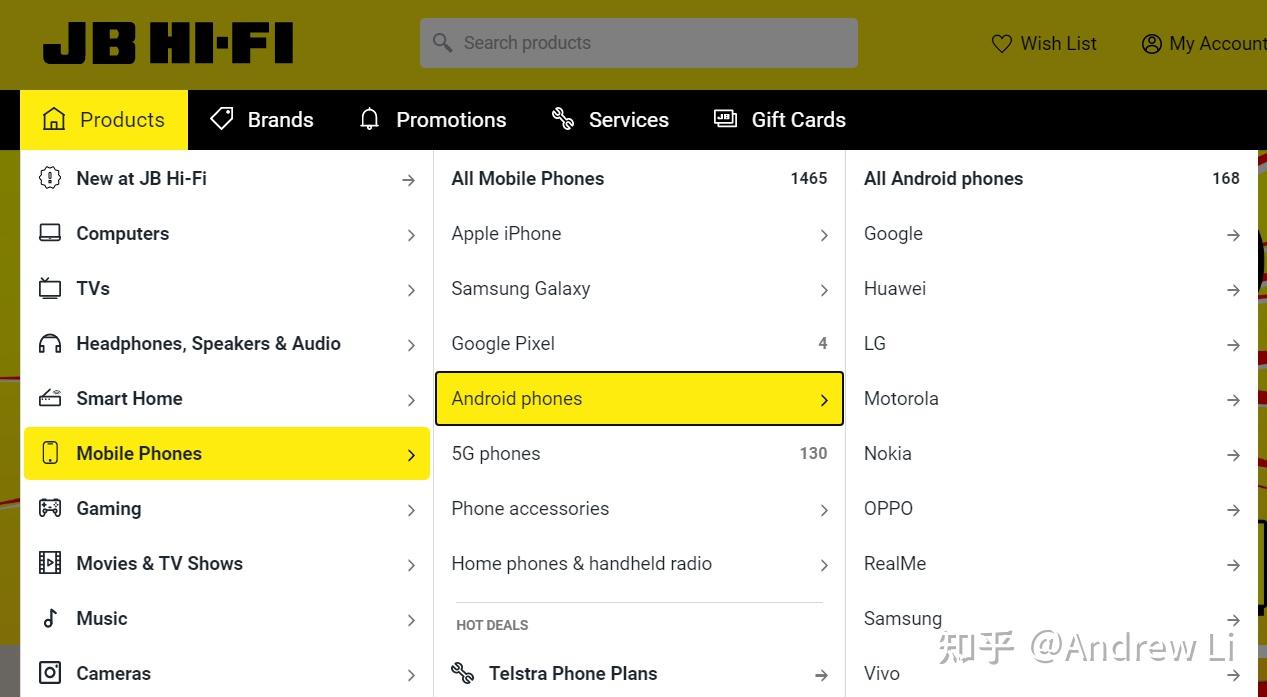
Task: Expand the Computers category chevron
Action: [411, 235]
